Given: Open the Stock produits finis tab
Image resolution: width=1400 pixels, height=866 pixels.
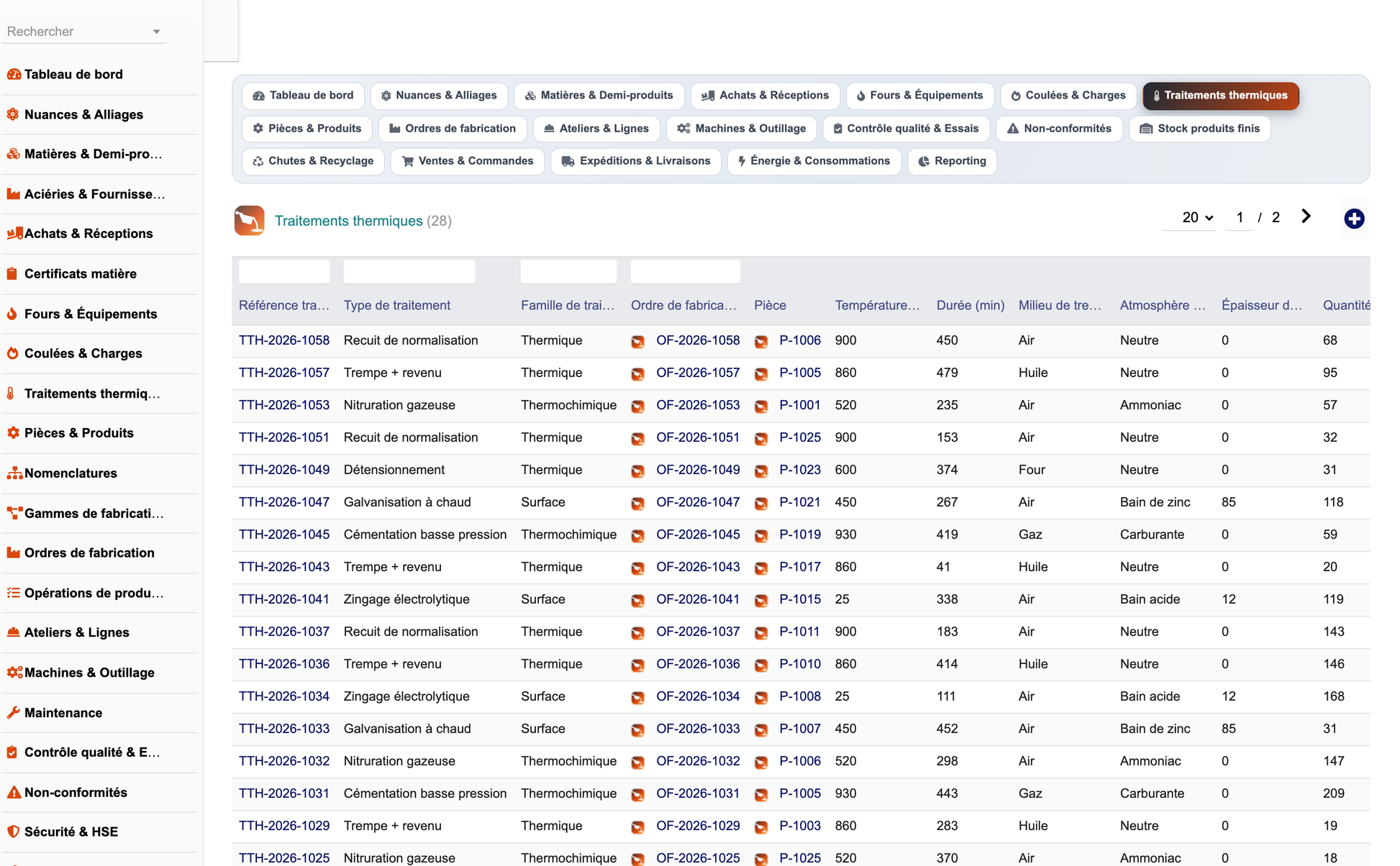Looking at the screenshot, I should [1200, 128].
